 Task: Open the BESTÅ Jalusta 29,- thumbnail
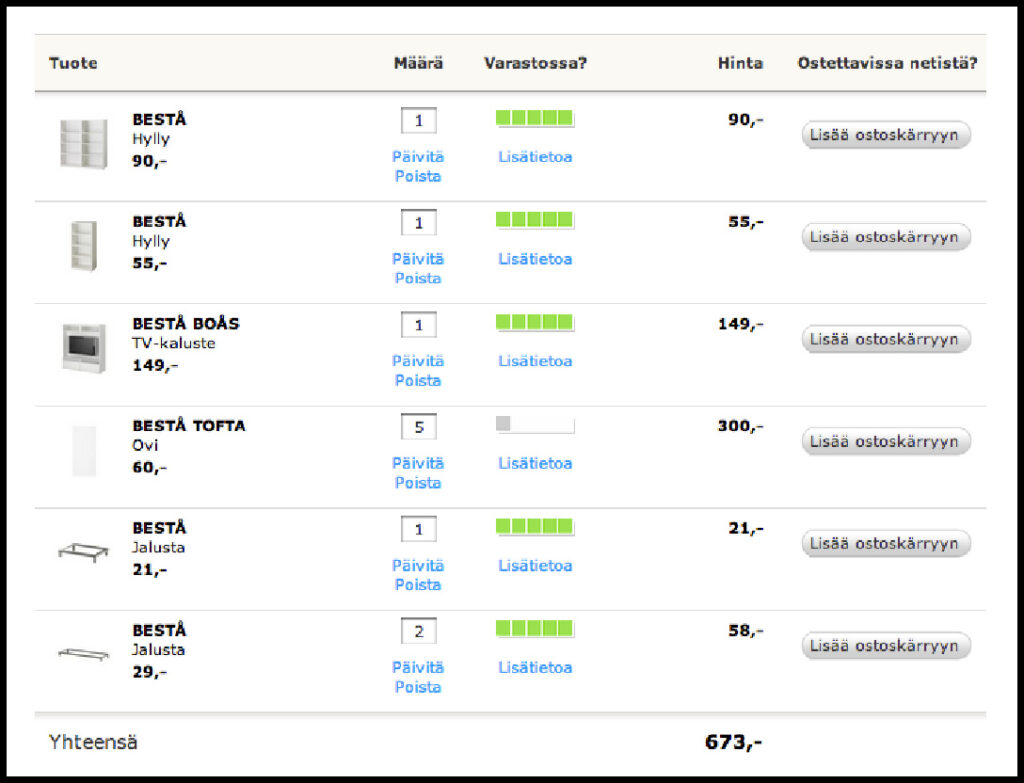point(84,653)
